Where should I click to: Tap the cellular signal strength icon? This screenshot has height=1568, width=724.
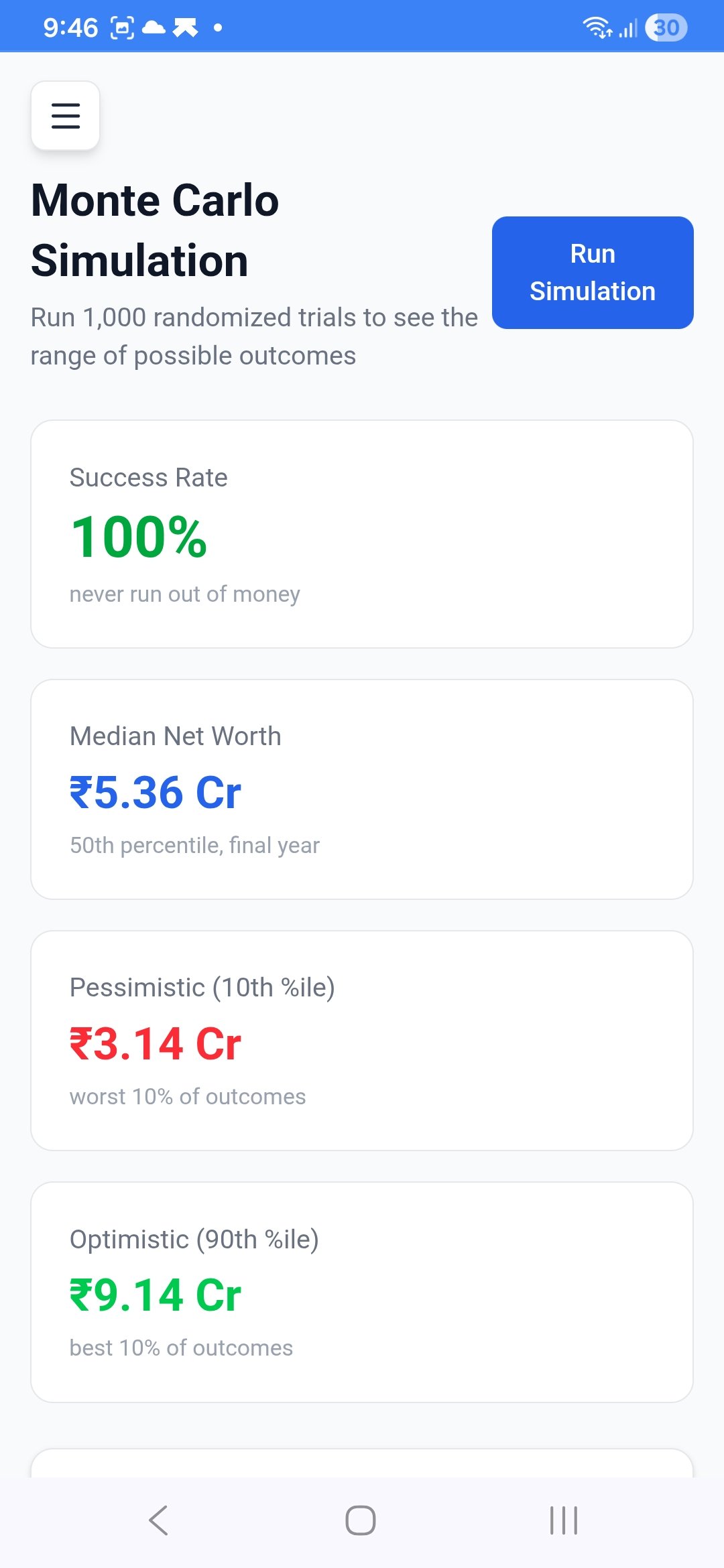[x=628, y=29]
